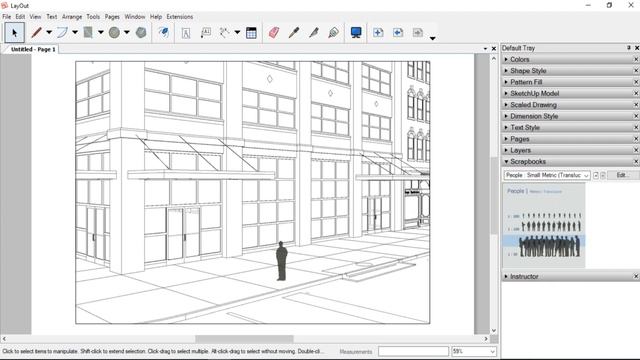
Task: Open the People scrapbook dropdown
Action: [547, 175]
